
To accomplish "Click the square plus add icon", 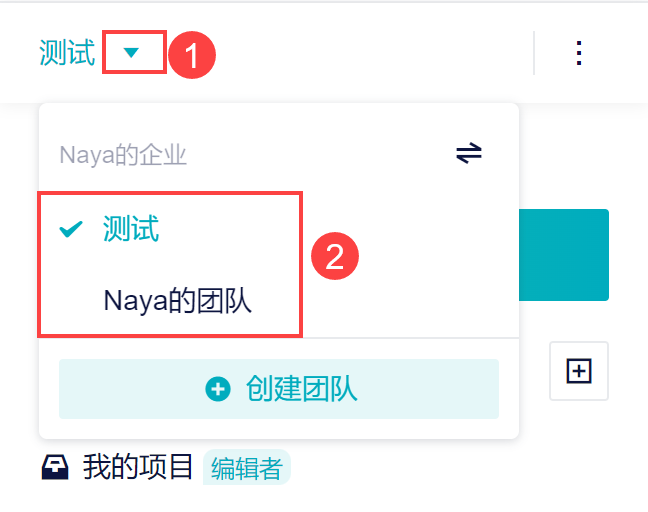I will pyautogui.click(x=579, y=371).
